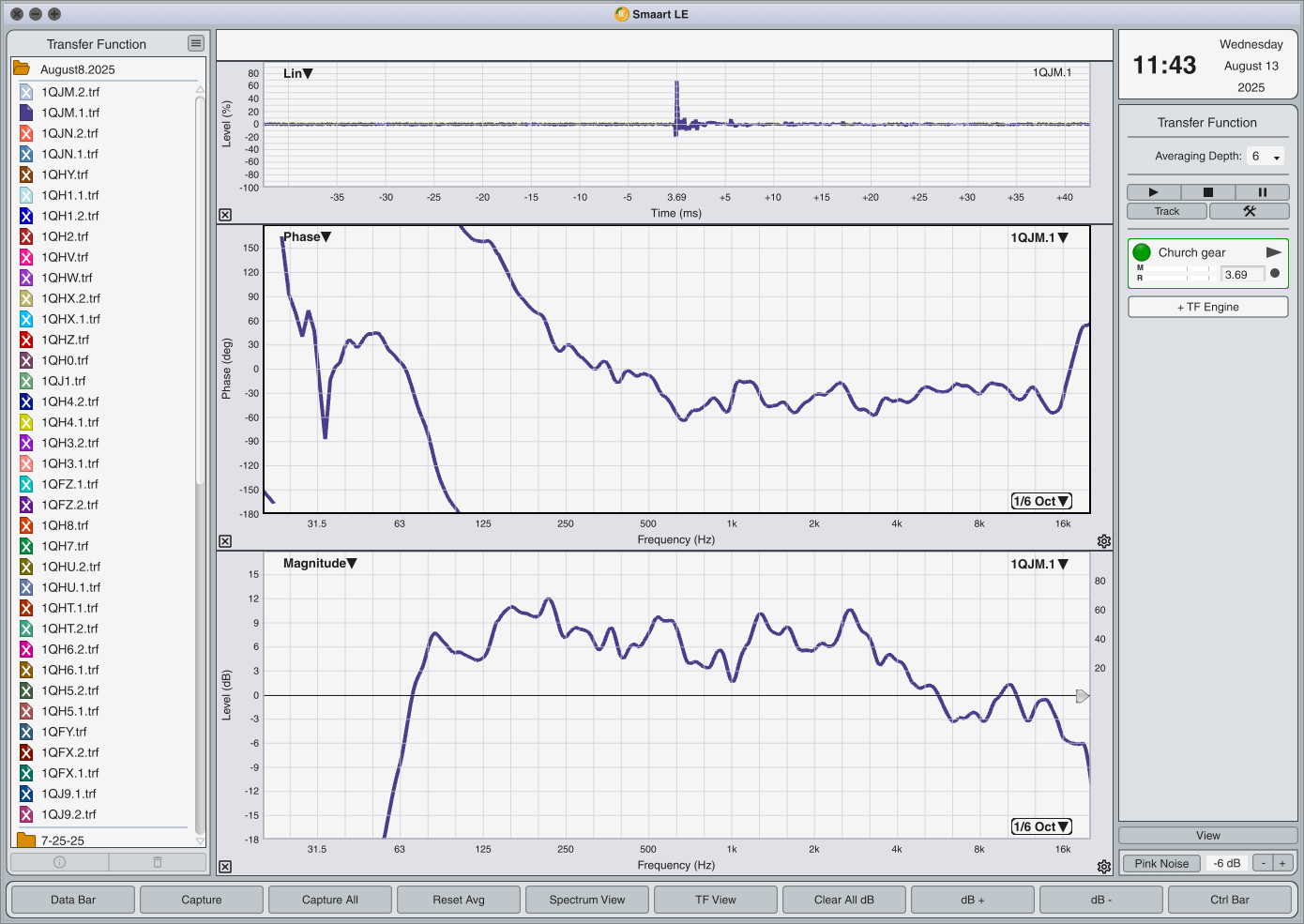The image size is (1304, 924).
Task: Click the Church gear M/R level meter
Action: [x=1176, y=273]
